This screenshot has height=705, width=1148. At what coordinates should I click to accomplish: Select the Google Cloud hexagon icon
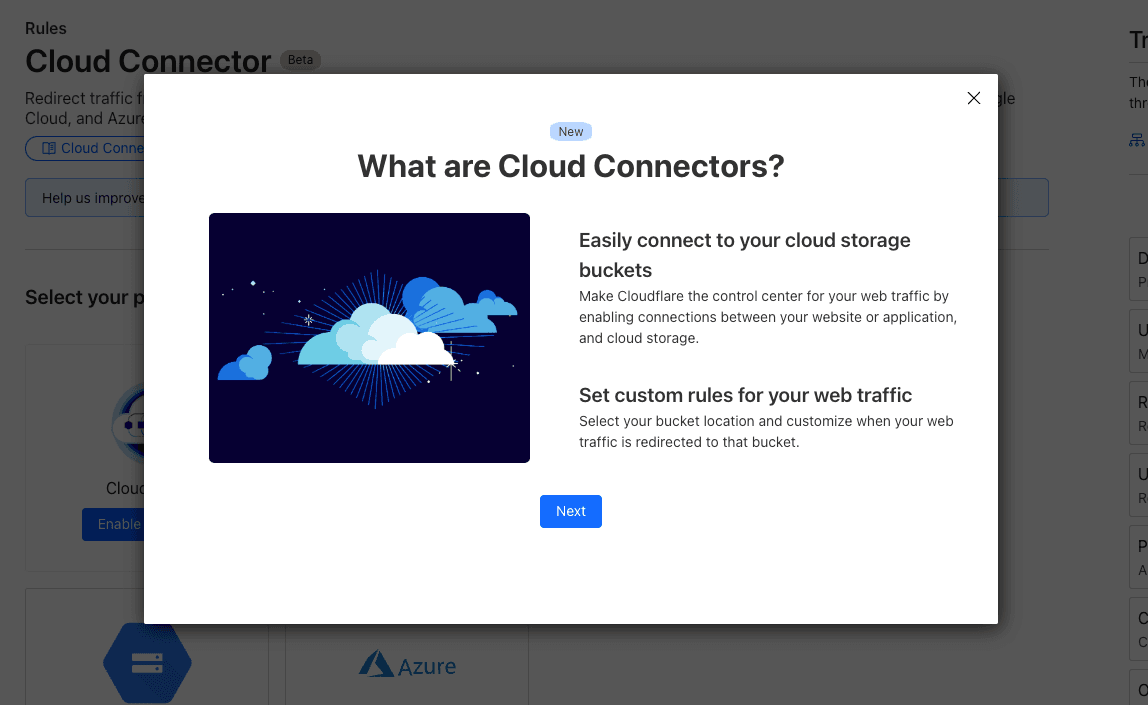pos(146,662)
